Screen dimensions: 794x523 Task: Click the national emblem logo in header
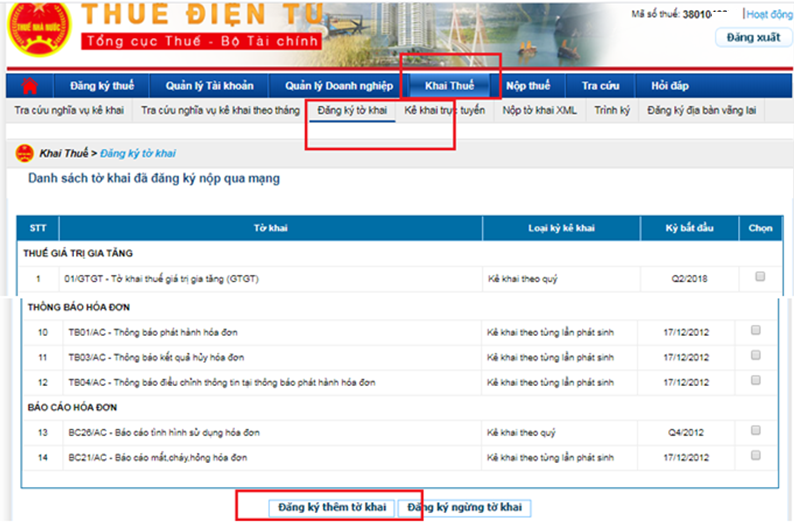(35, 36)
